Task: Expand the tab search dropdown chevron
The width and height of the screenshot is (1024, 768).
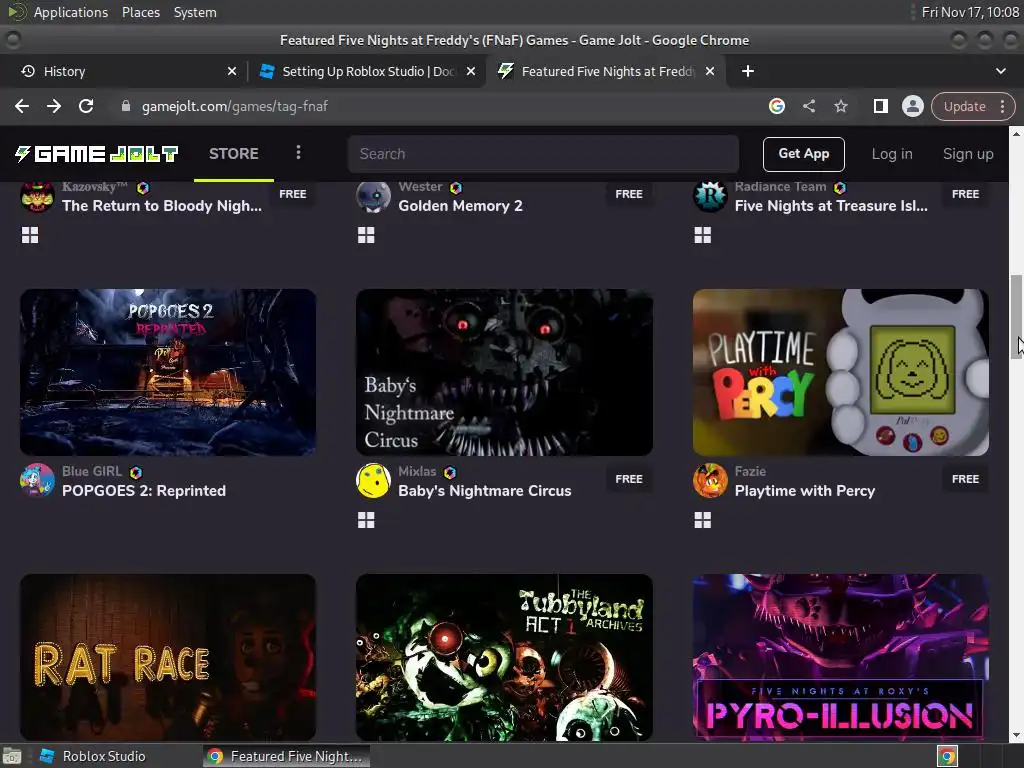Action: coord(1000,71)
